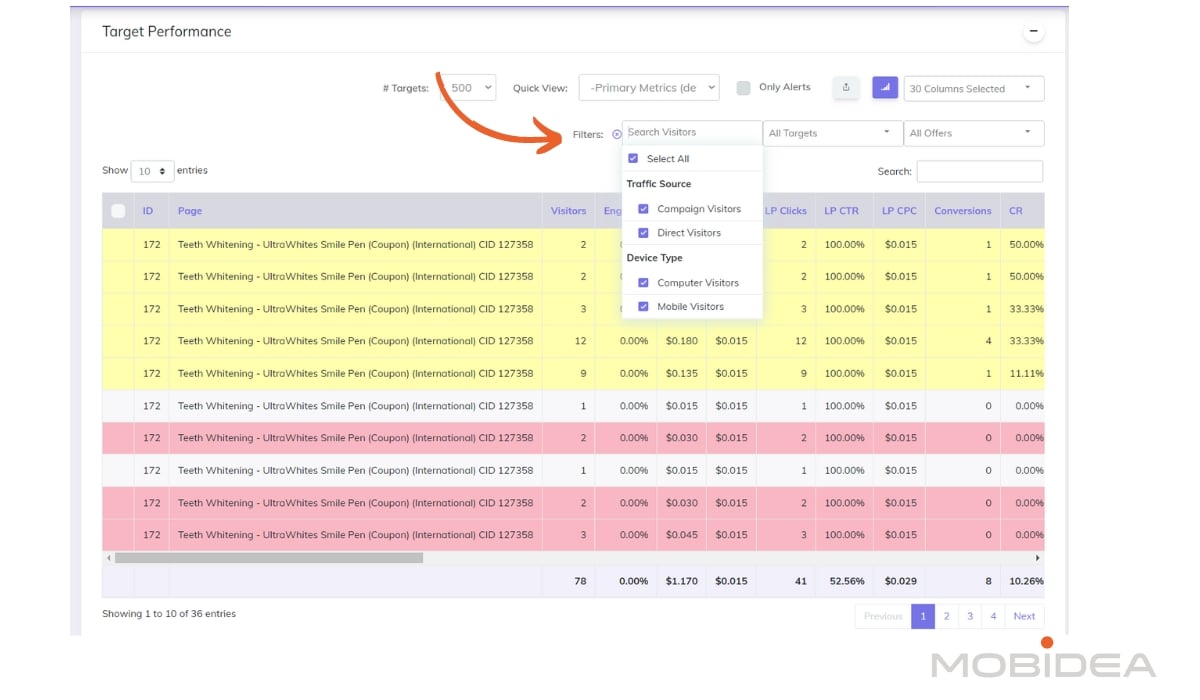Go to pagination page 4
The height and width of the screenshot is (700, 1200).
(x=993, y=616)
